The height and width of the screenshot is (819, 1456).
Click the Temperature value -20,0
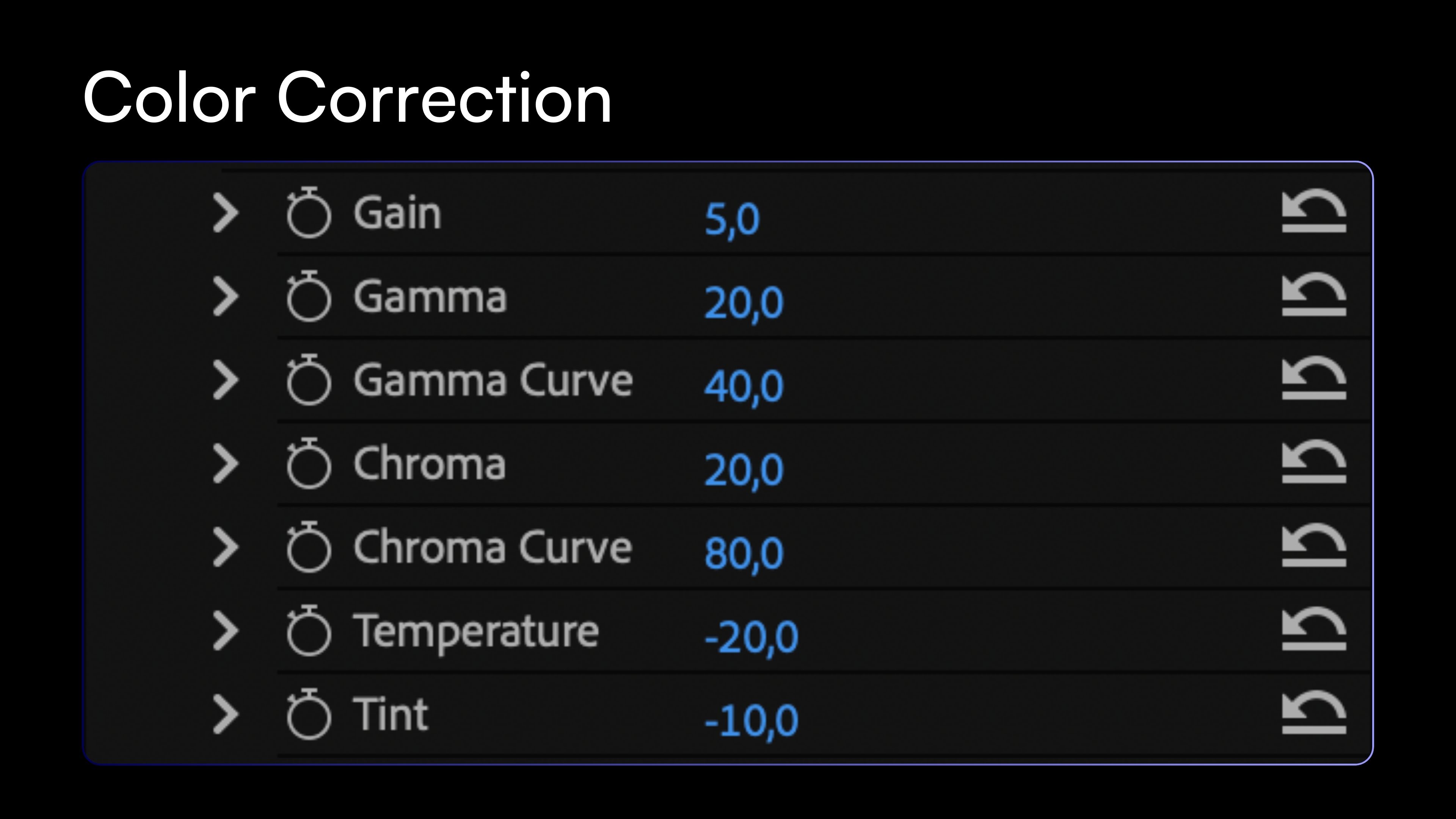tap(751, 637)
